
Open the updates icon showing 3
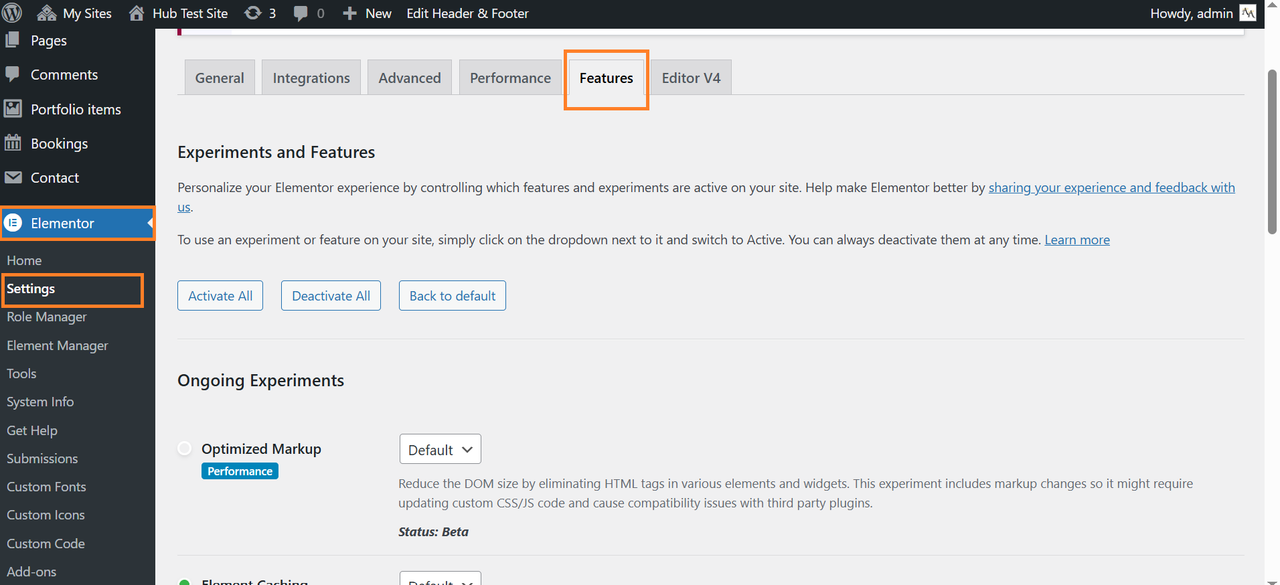pos(253,13)
